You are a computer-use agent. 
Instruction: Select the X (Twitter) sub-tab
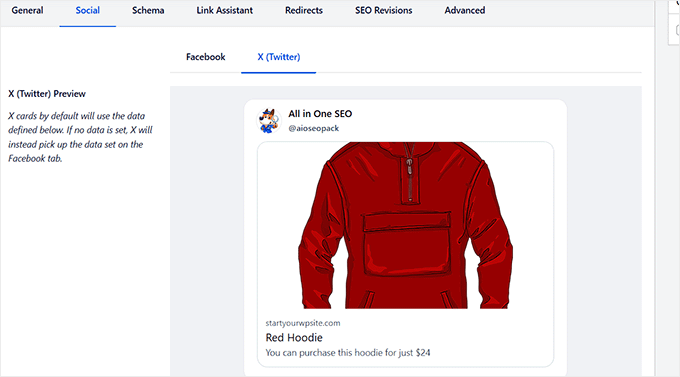click(x=278, y=57)
